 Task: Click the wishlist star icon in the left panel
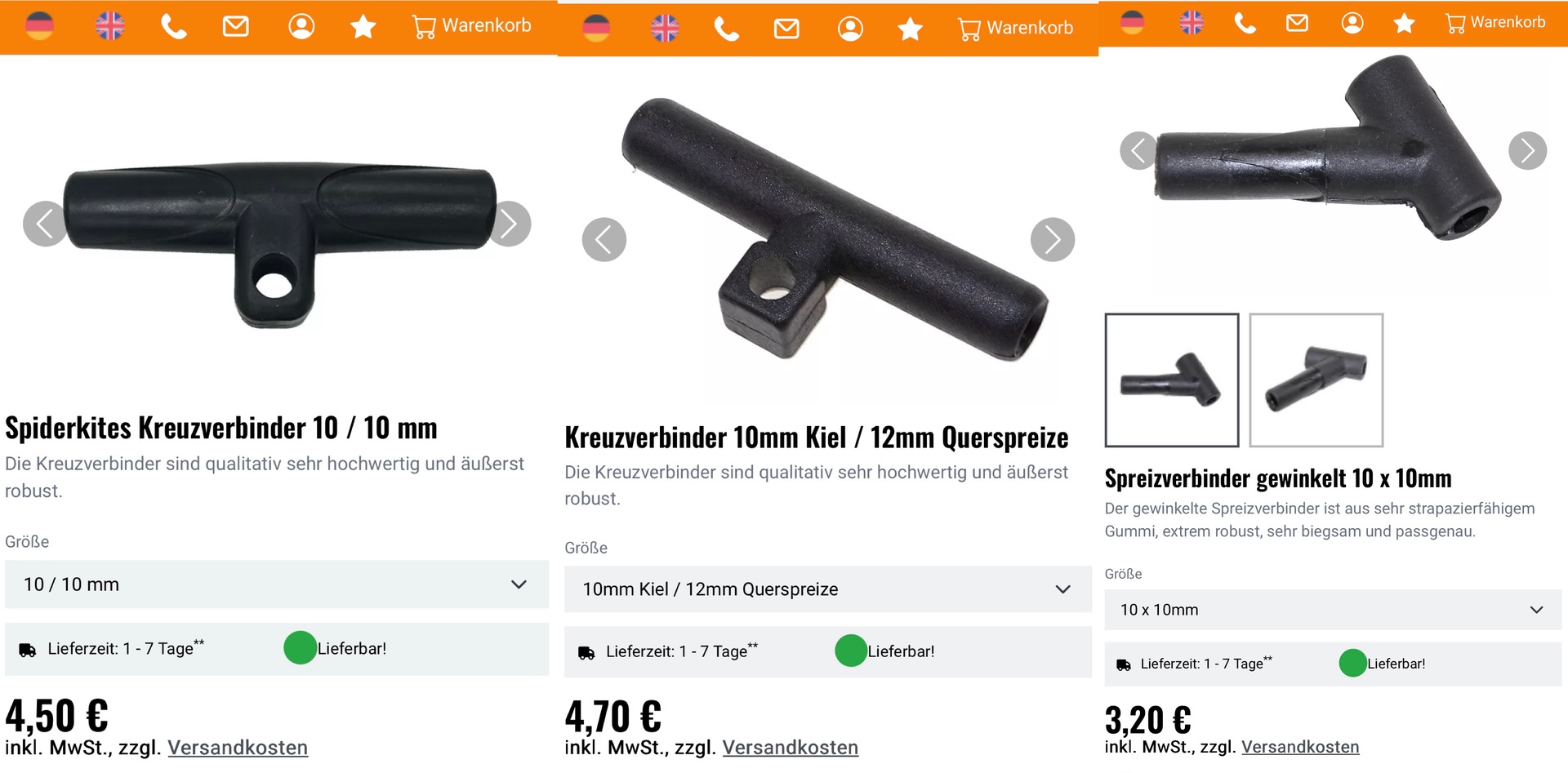pos(363,27)
